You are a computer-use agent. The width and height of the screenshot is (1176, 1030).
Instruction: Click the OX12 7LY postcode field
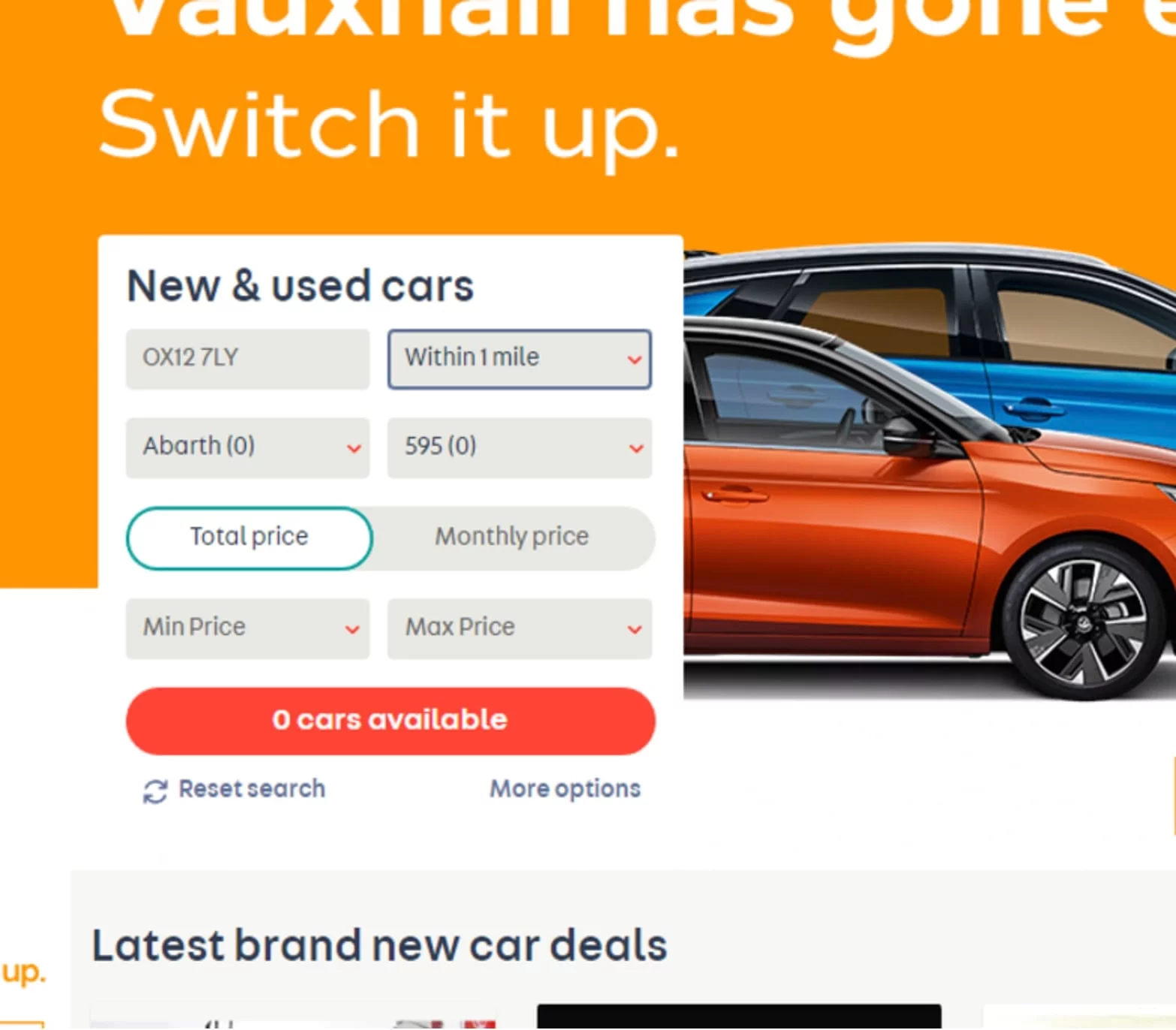(x=248, y=359)
